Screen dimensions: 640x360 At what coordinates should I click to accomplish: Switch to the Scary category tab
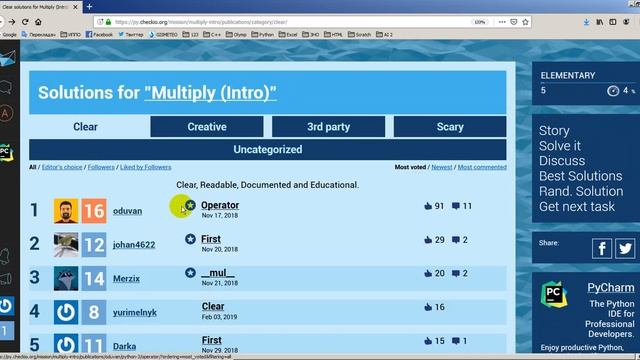point(450,127)
